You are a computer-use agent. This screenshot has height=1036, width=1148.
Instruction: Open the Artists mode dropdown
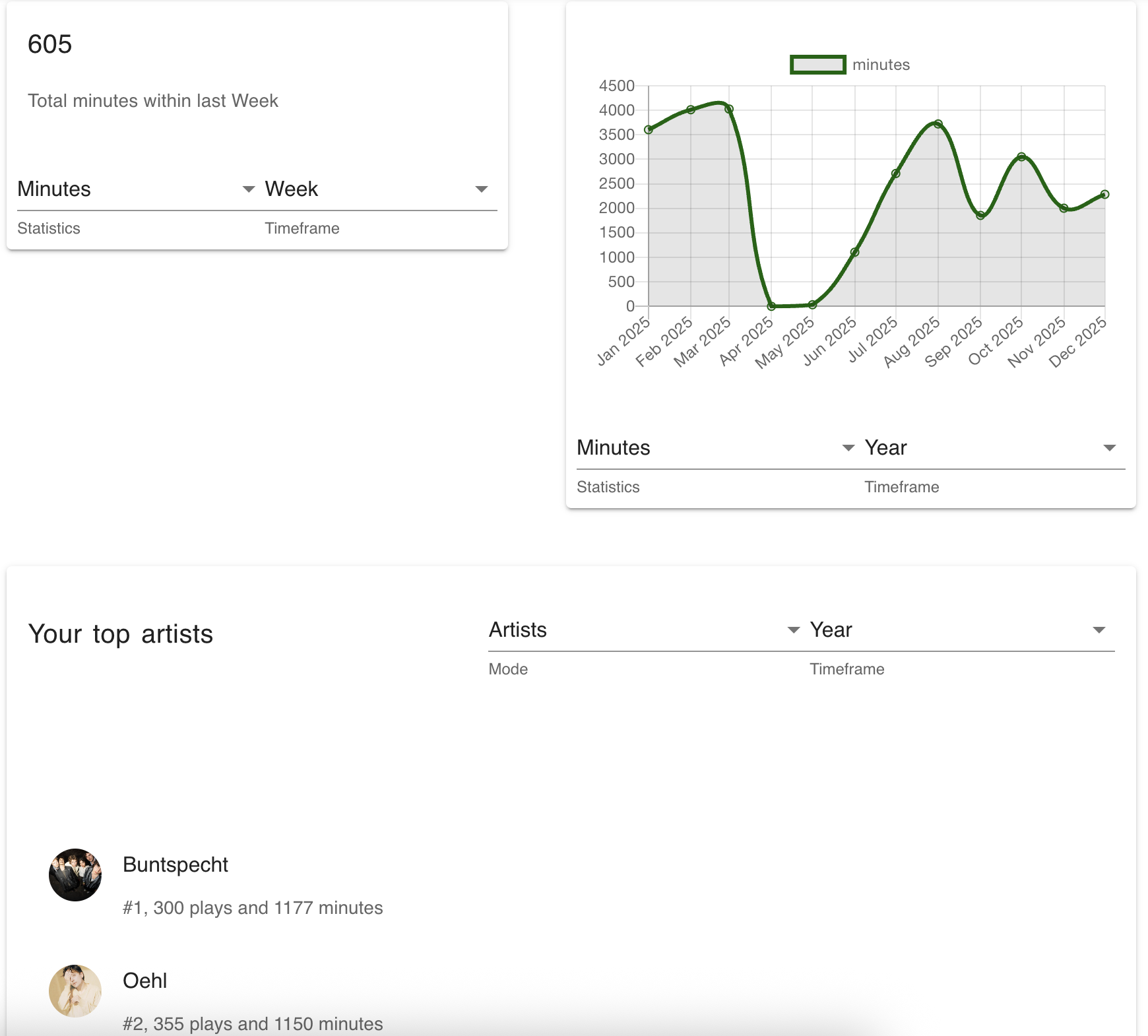click(644, 630)
